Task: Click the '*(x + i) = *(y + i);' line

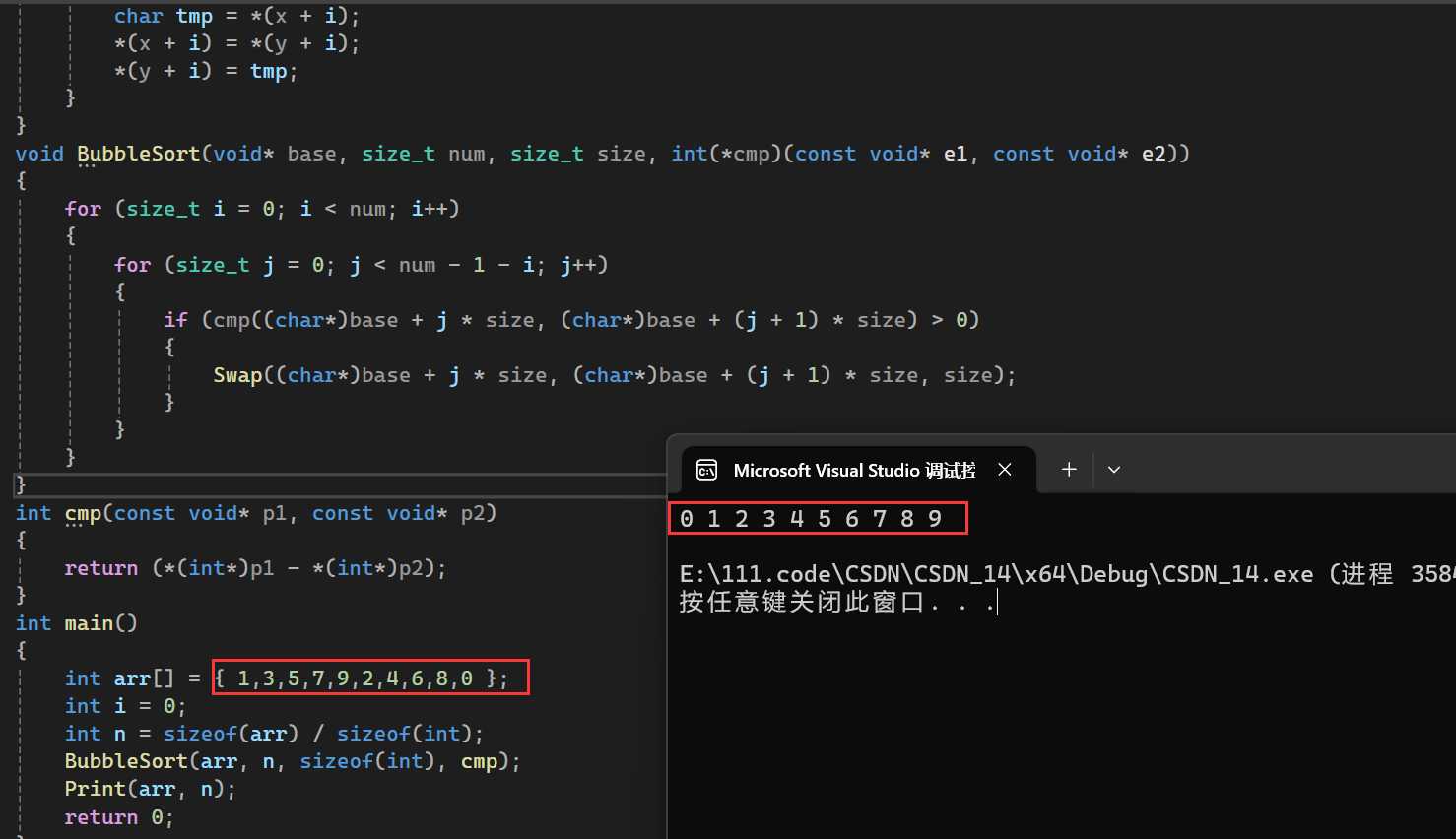Action: [237, 43]
